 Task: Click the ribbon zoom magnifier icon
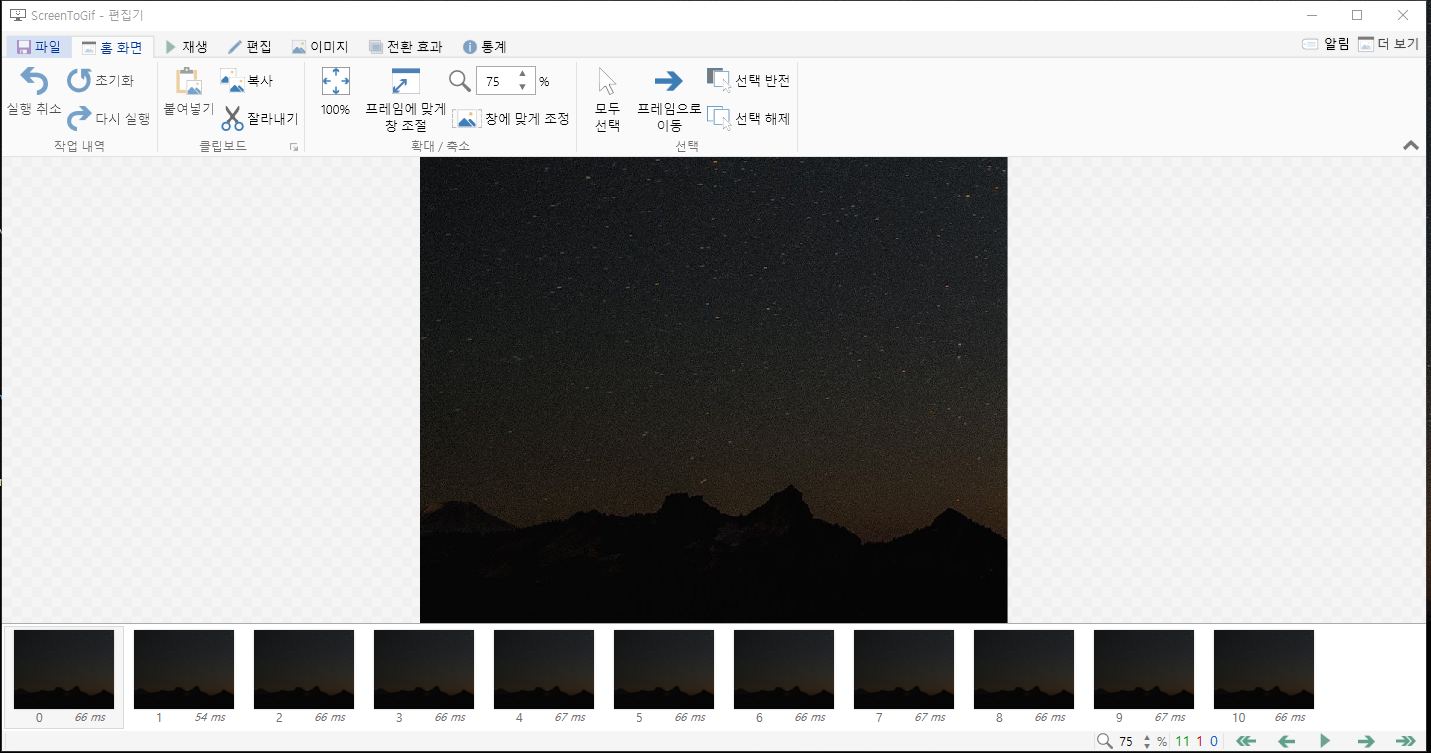[x=459, y=81]
